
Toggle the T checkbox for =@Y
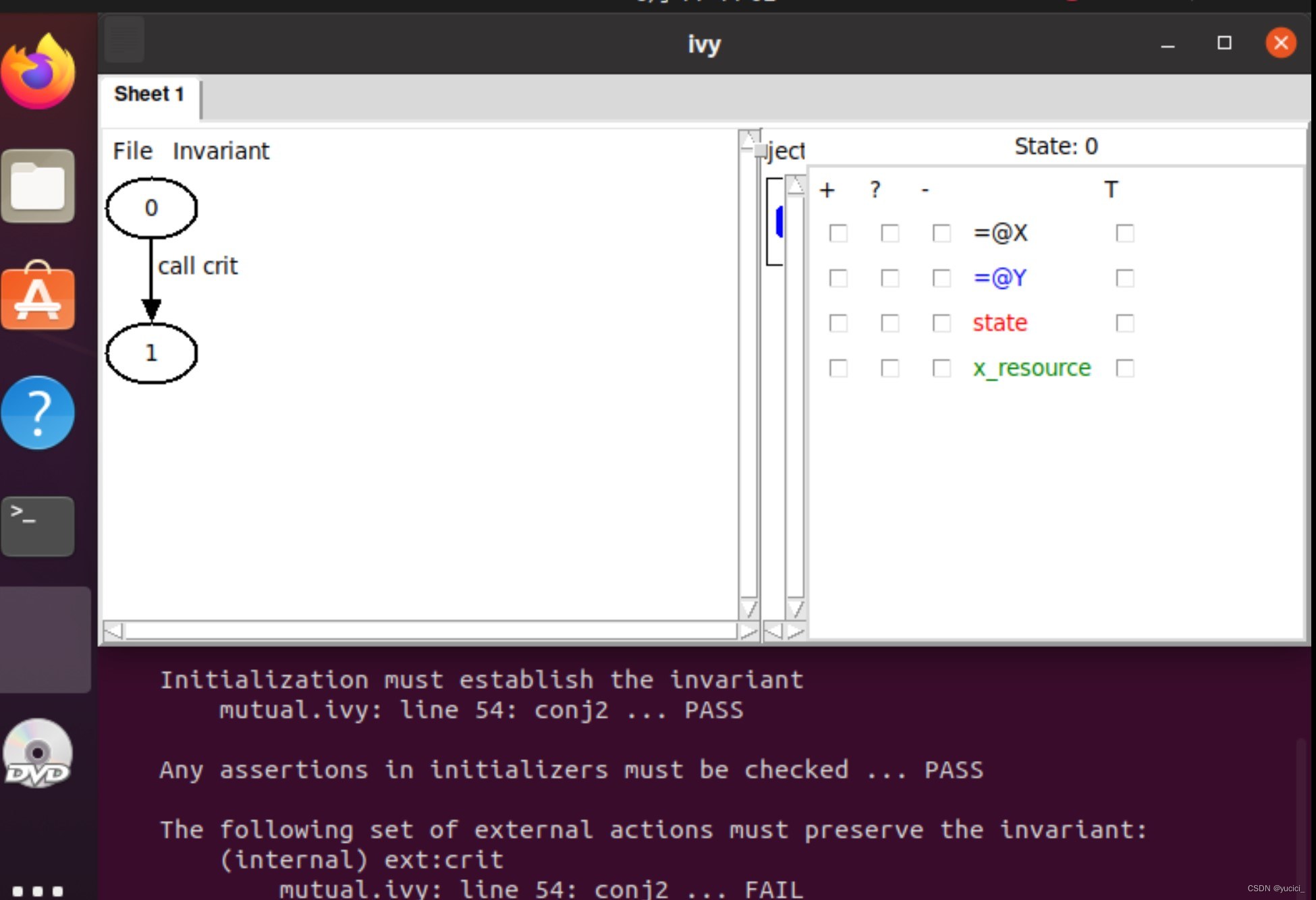coord(1125,278)
